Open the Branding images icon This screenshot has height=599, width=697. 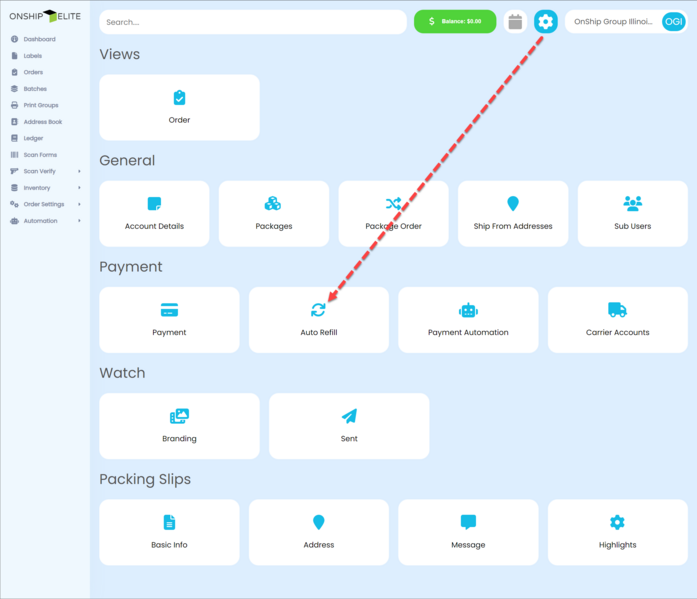point(179,416)
